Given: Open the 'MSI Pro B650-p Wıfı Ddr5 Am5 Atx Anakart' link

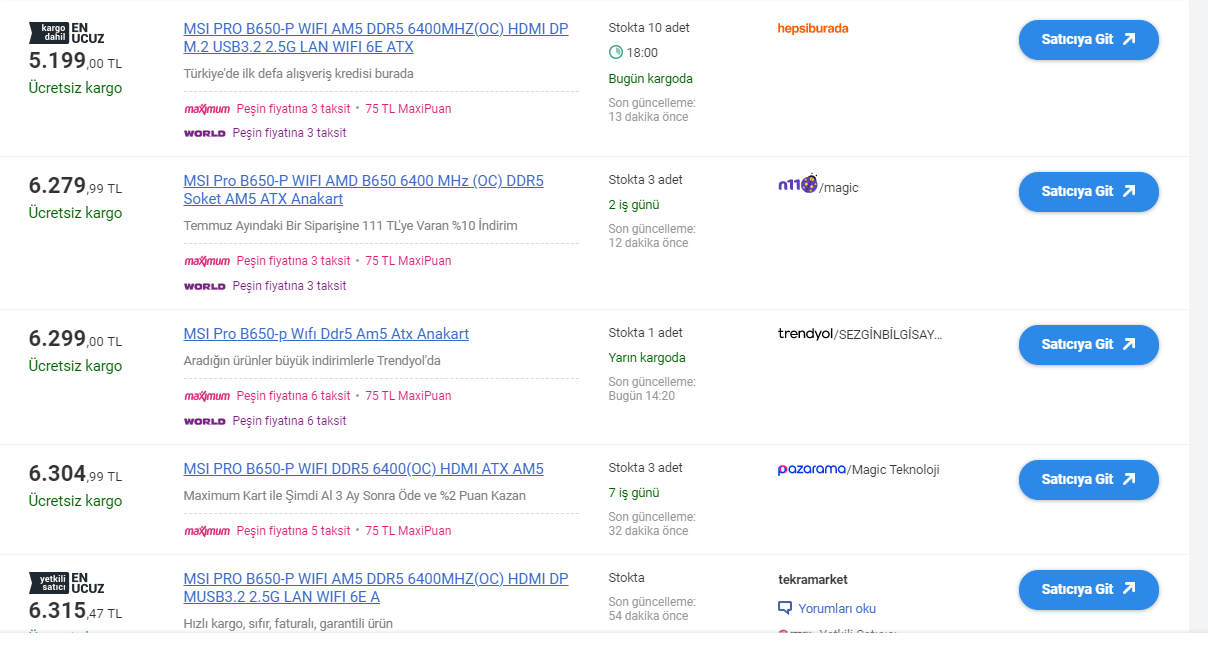Looking at the screenshot, I should tap(326, 334).
